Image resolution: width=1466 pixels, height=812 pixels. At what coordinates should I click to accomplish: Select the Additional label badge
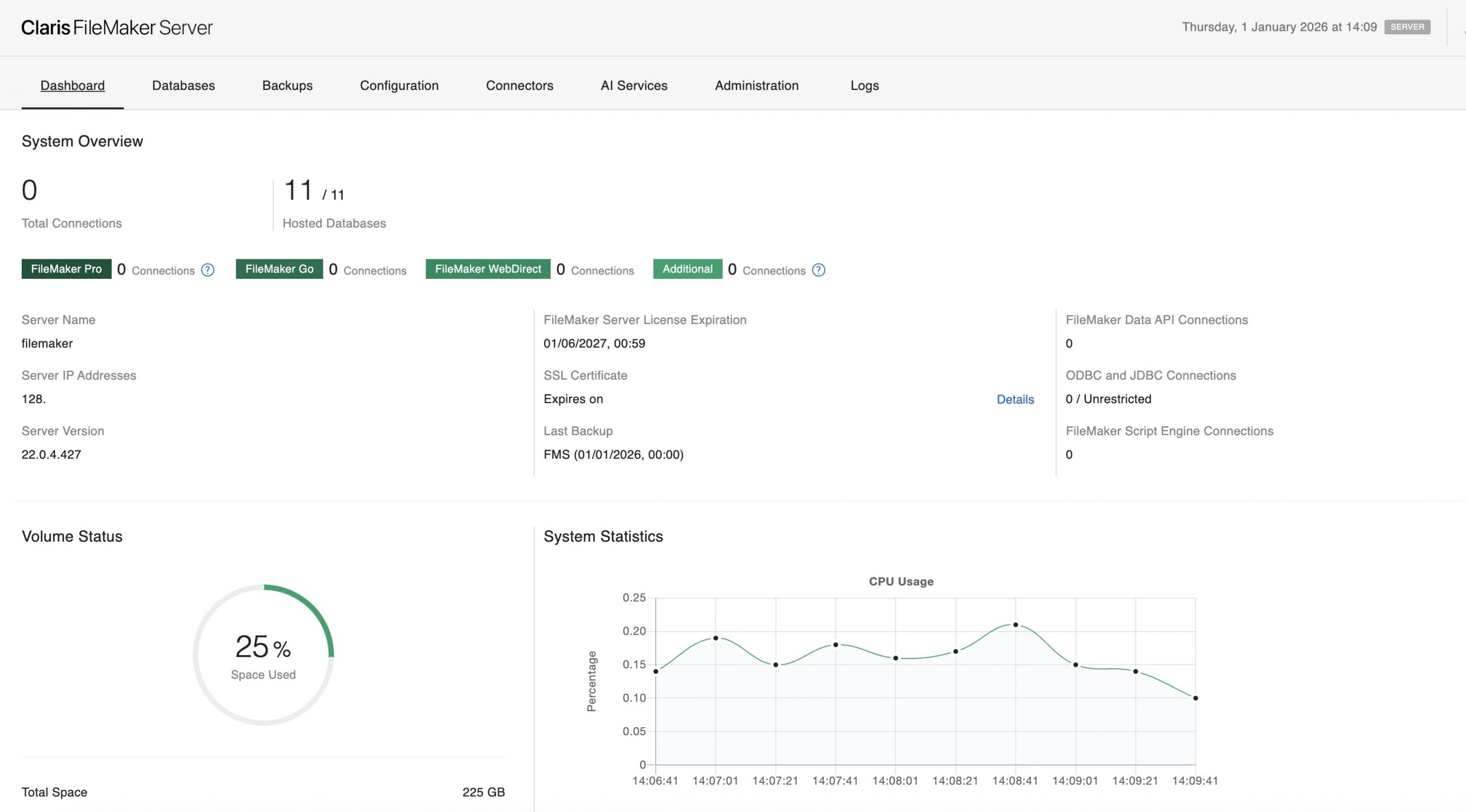pos(687,269)
